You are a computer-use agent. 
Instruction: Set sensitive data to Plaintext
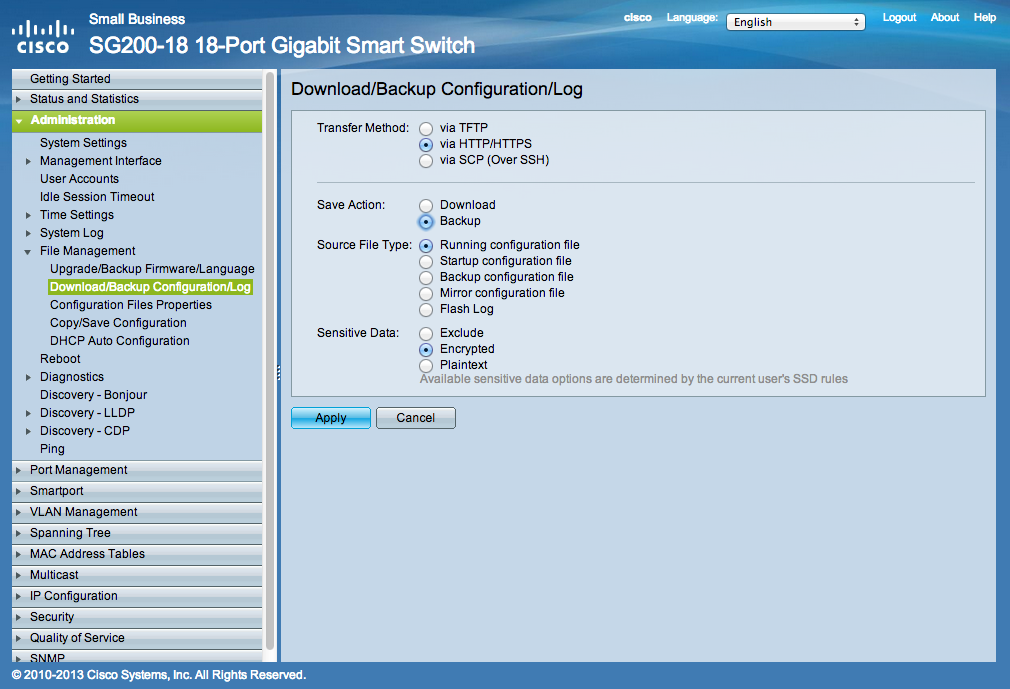(x=426, y=366)
